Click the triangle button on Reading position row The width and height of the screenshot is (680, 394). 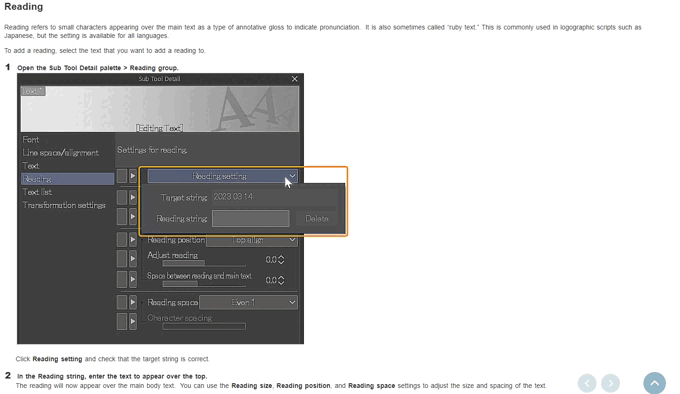[x=133, y=240]
